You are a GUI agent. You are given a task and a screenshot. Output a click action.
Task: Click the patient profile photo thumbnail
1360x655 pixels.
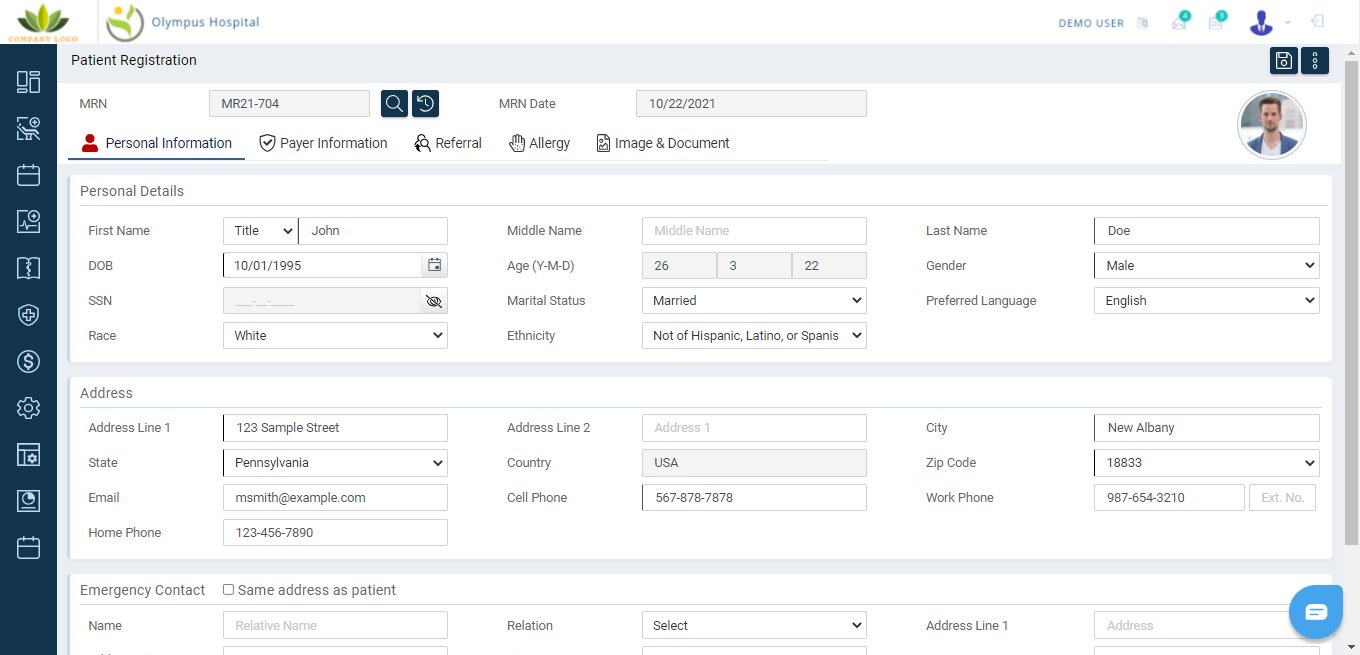point(1272,125)
